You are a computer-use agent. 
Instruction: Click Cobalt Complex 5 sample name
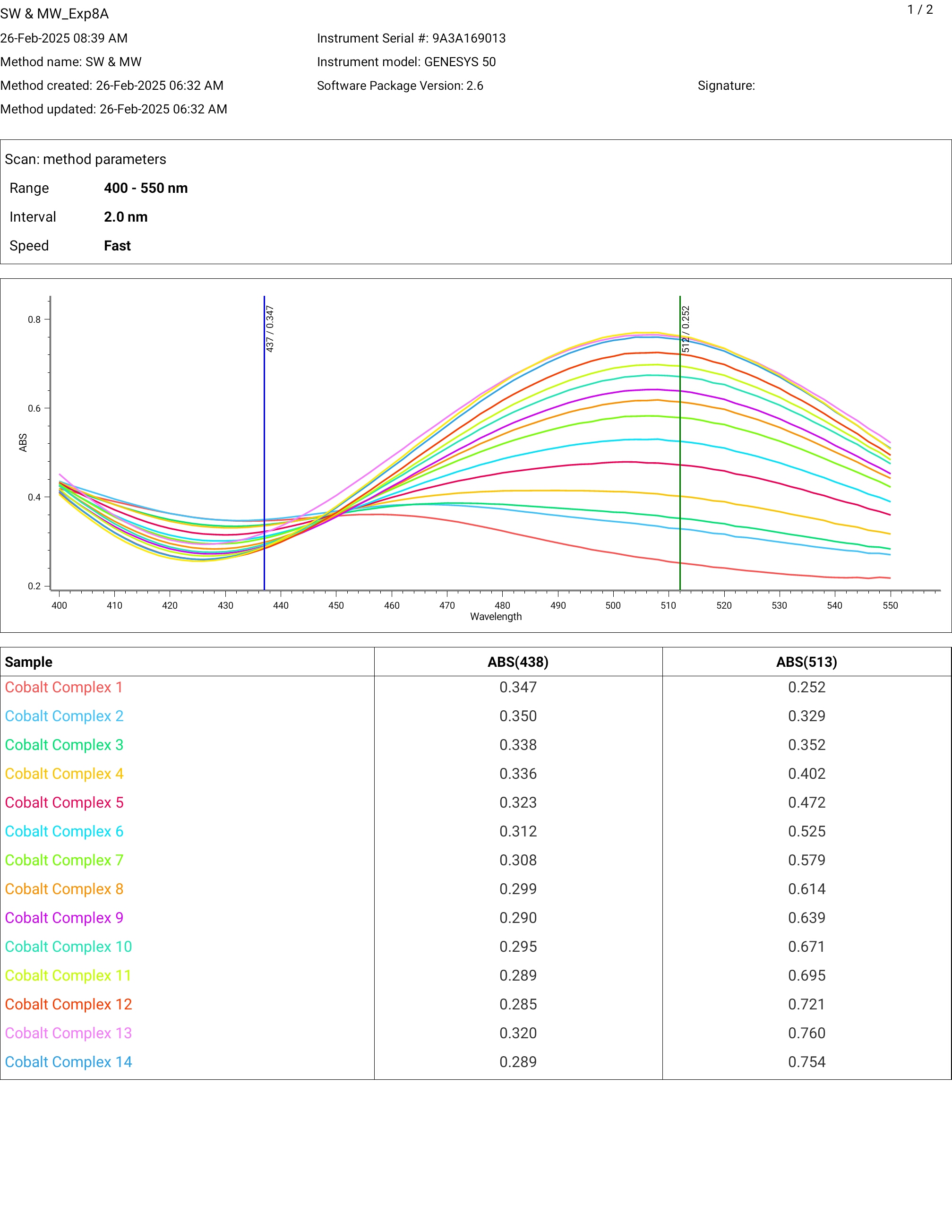point(64,802)
